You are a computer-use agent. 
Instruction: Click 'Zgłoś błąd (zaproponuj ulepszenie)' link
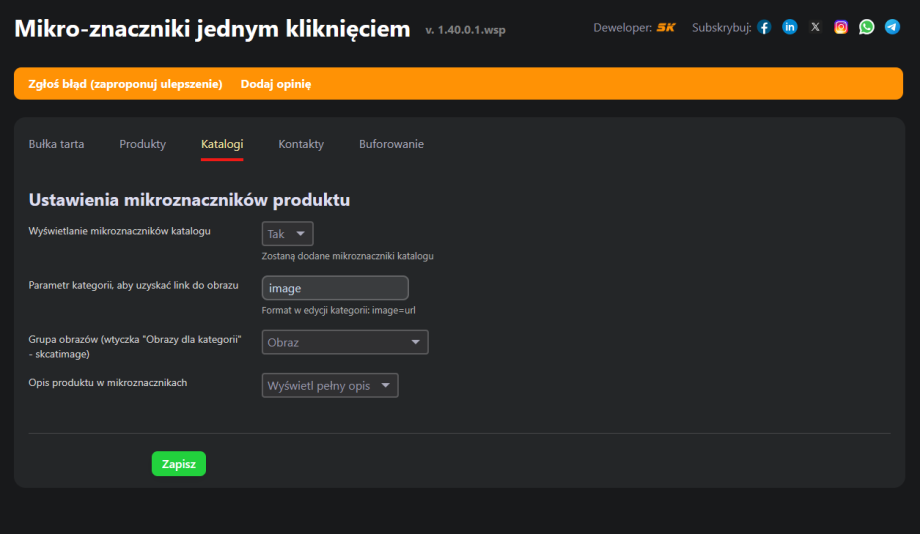click(126, 84)
